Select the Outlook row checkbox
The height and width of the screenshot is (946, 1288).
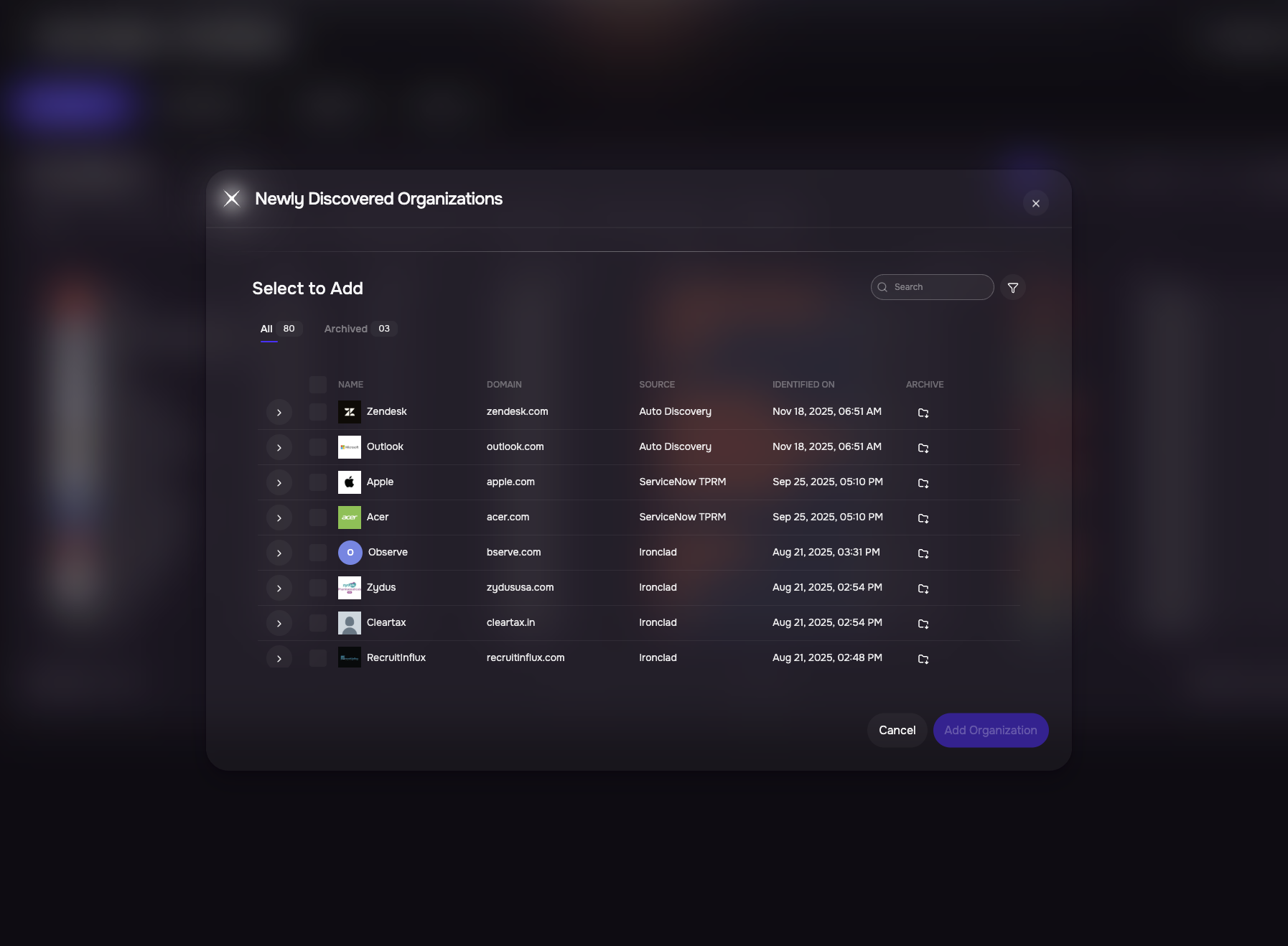point(318,447)
